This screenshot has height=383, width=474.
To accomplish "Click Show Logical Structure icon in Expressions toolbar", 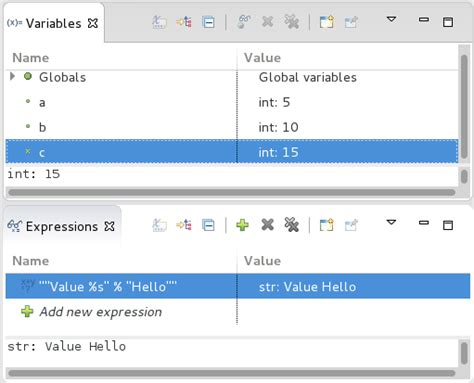I will pos(184,225).
